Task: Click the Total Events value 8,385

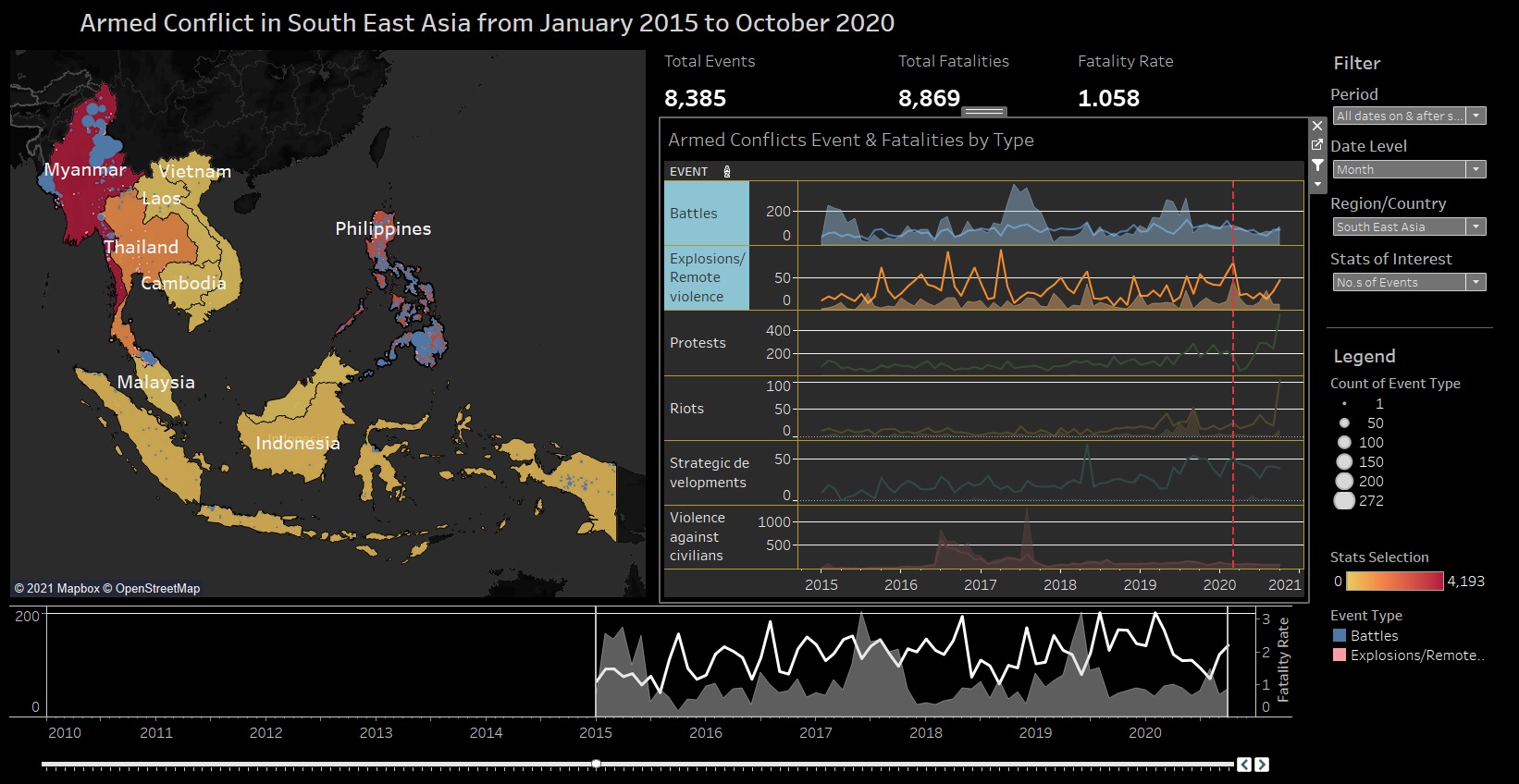Action: coord(695,98)
